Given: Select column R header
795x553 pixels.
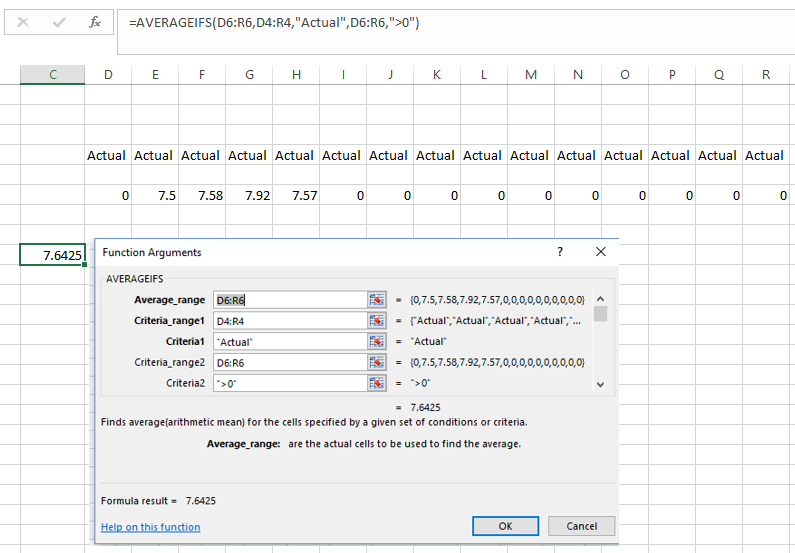Looking at the screenshot, I should pos(766,75).
